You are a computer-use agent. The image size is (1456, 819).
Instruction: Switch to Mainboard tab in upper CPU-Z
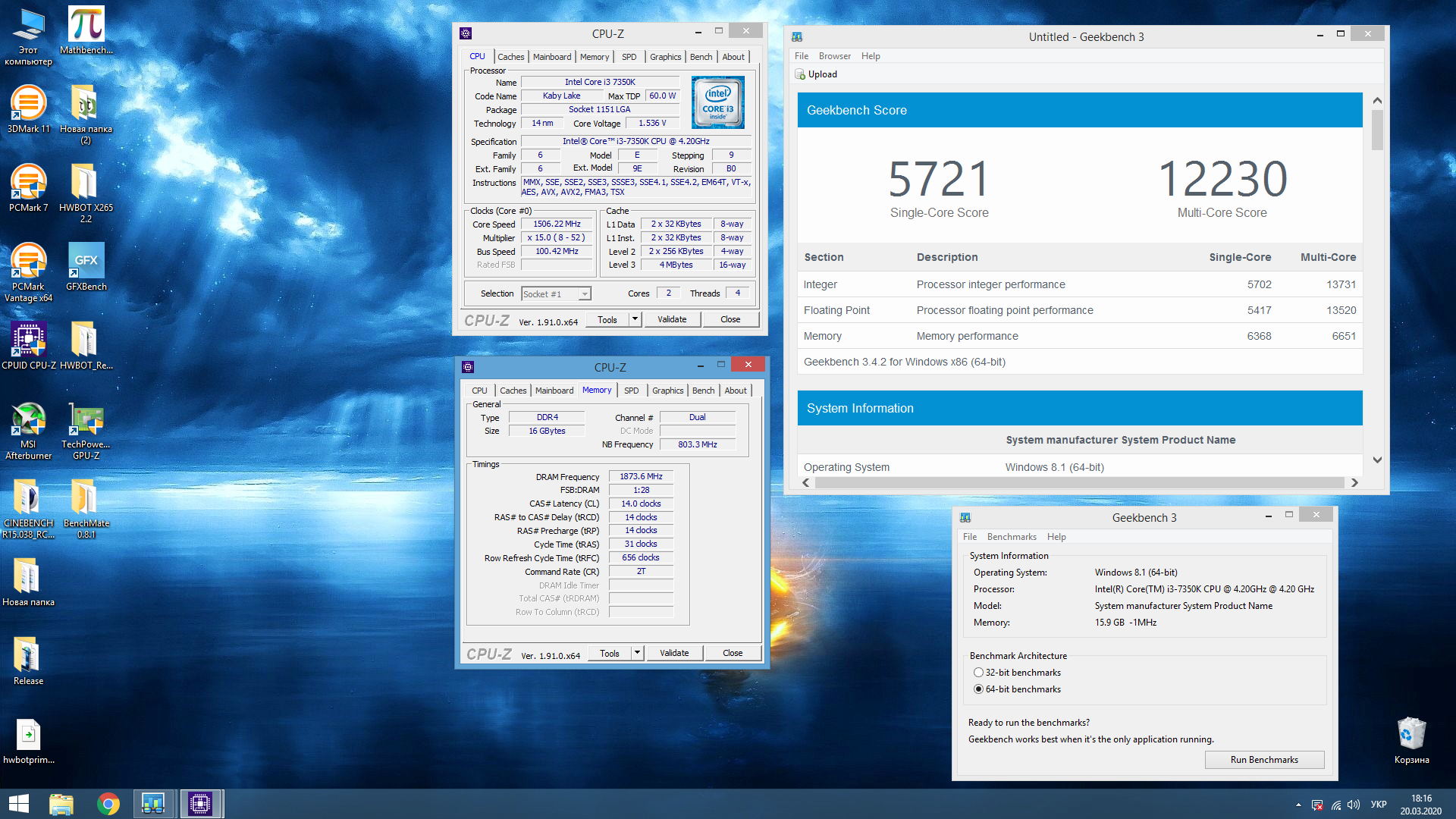point(552,57)
